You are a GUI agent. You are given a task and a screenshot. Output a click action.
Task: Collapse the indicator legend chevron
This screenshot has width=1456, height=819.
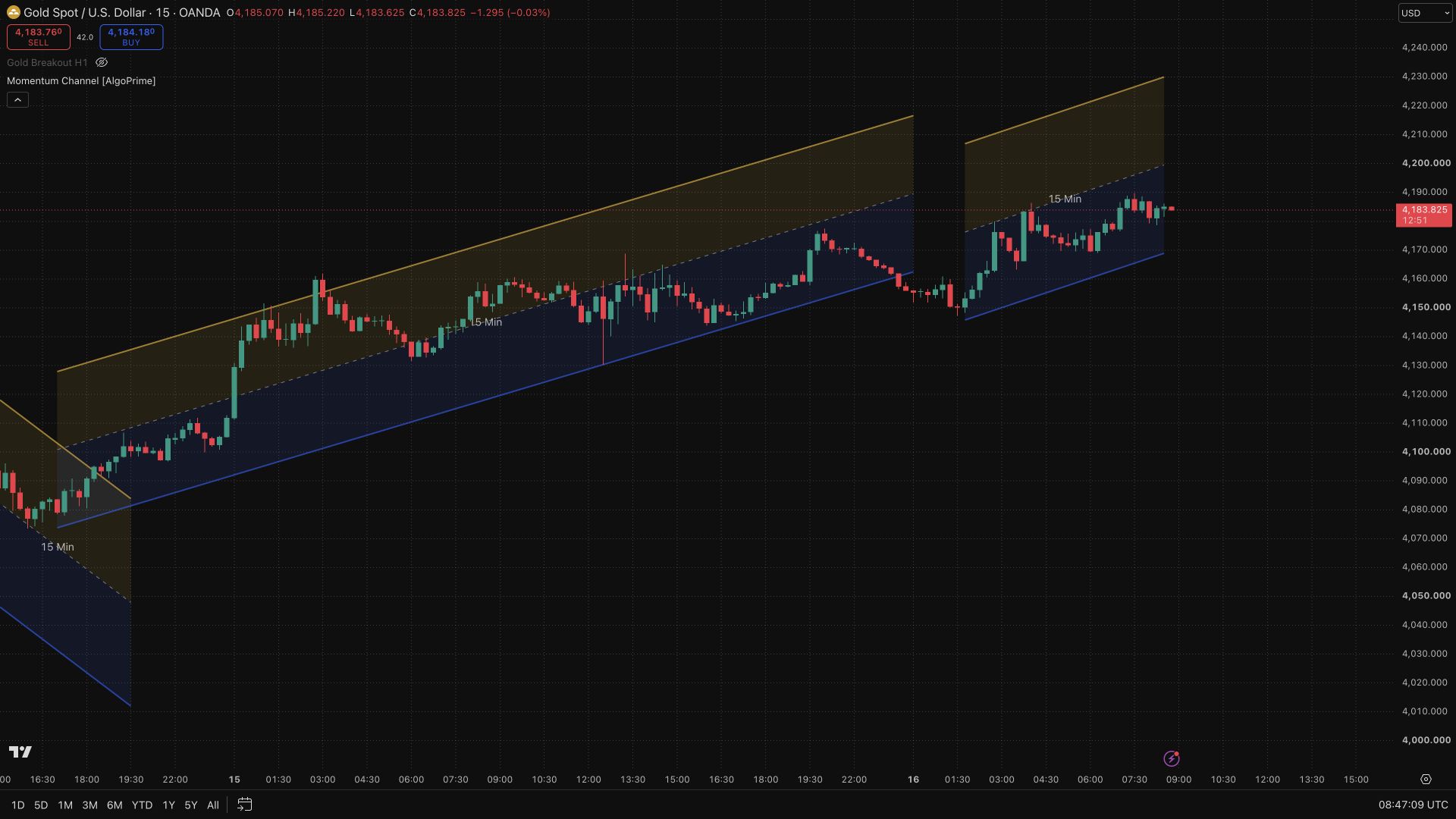[17, 99]
